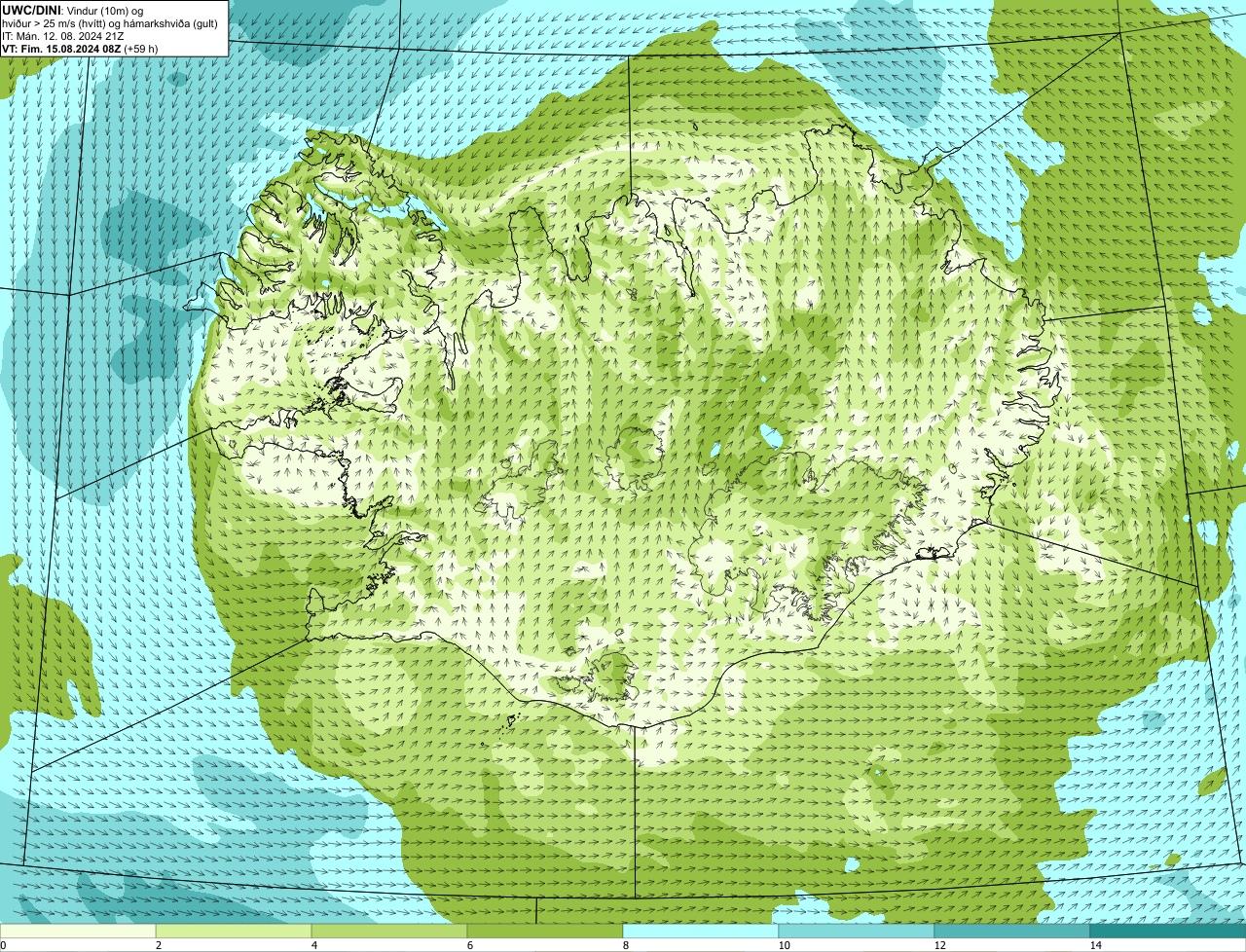Click the "IT: Mán. 12. 08. 2024 21Z" line
Viewport: 1246px width, 952px height.
(62, 36)
